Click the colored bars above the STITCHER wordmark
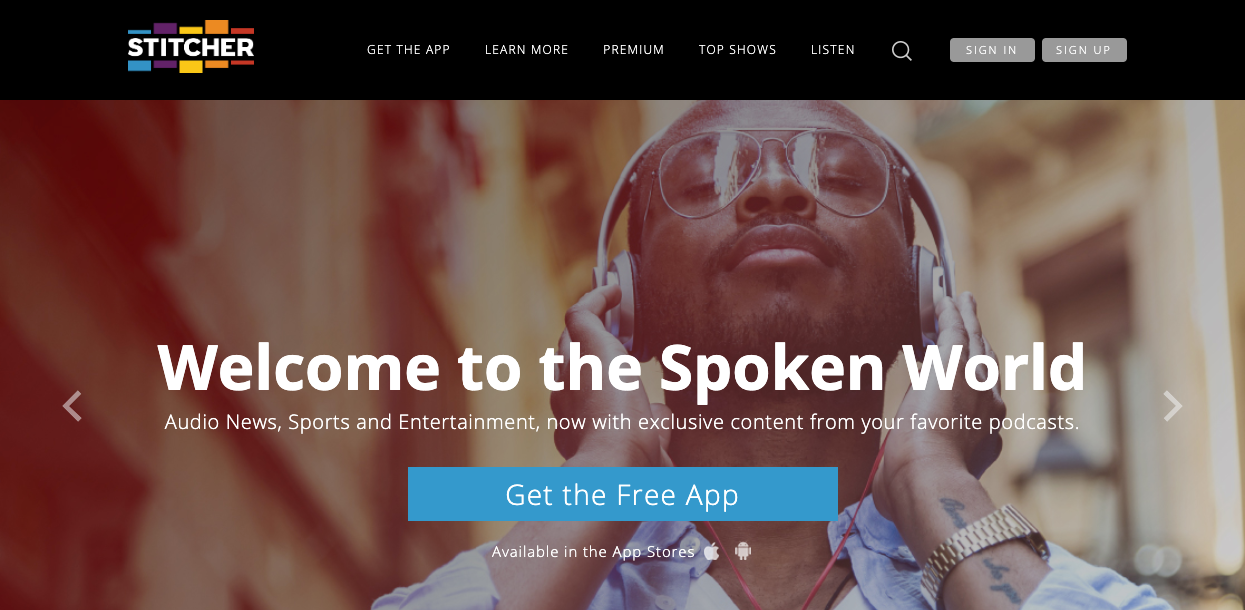Screen dimensions: 1245x610 pos(191,27)
